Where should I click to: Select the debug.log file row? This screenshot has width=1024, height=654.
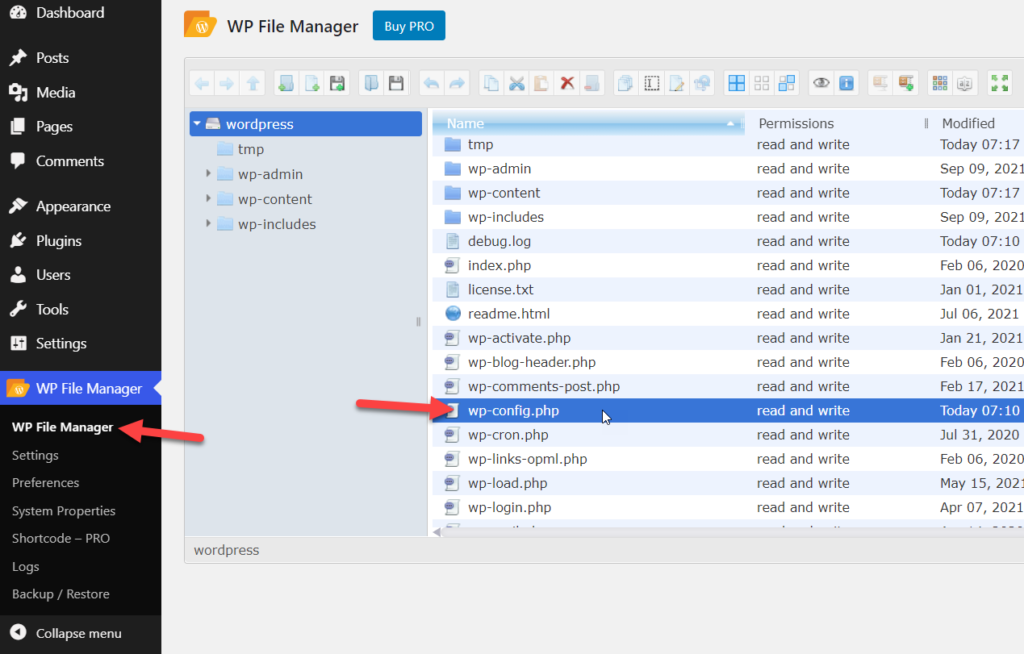[728, 241]
